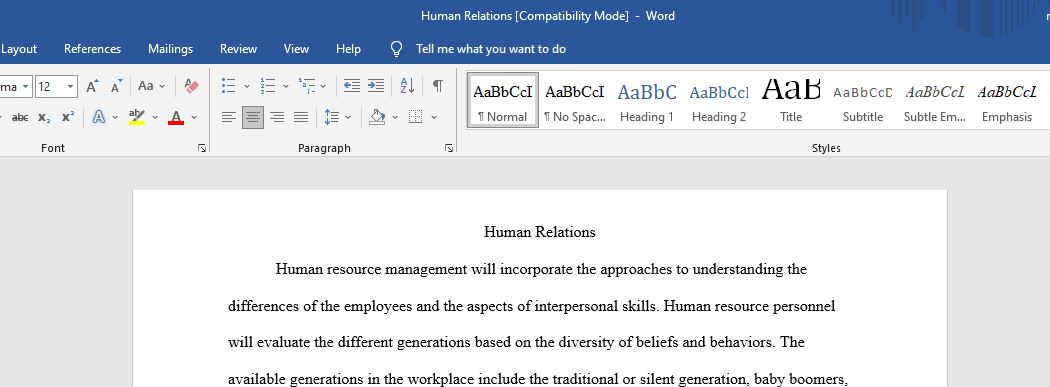The image size is (1050, 387).
Task: Toggle strikethrough formatting
Action: [x=20, y=117]
